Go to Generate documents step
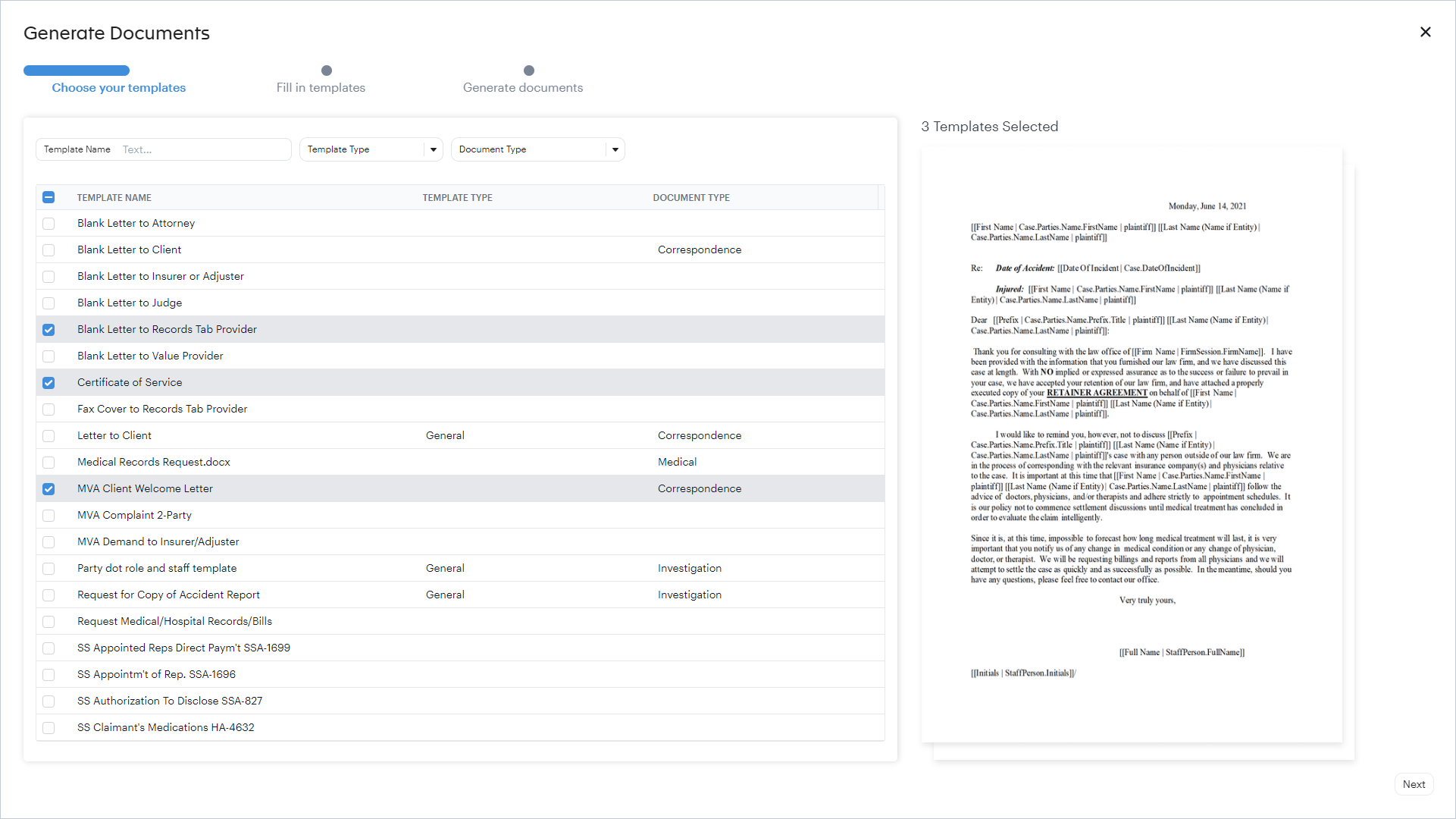 click(x=523, y=88)
